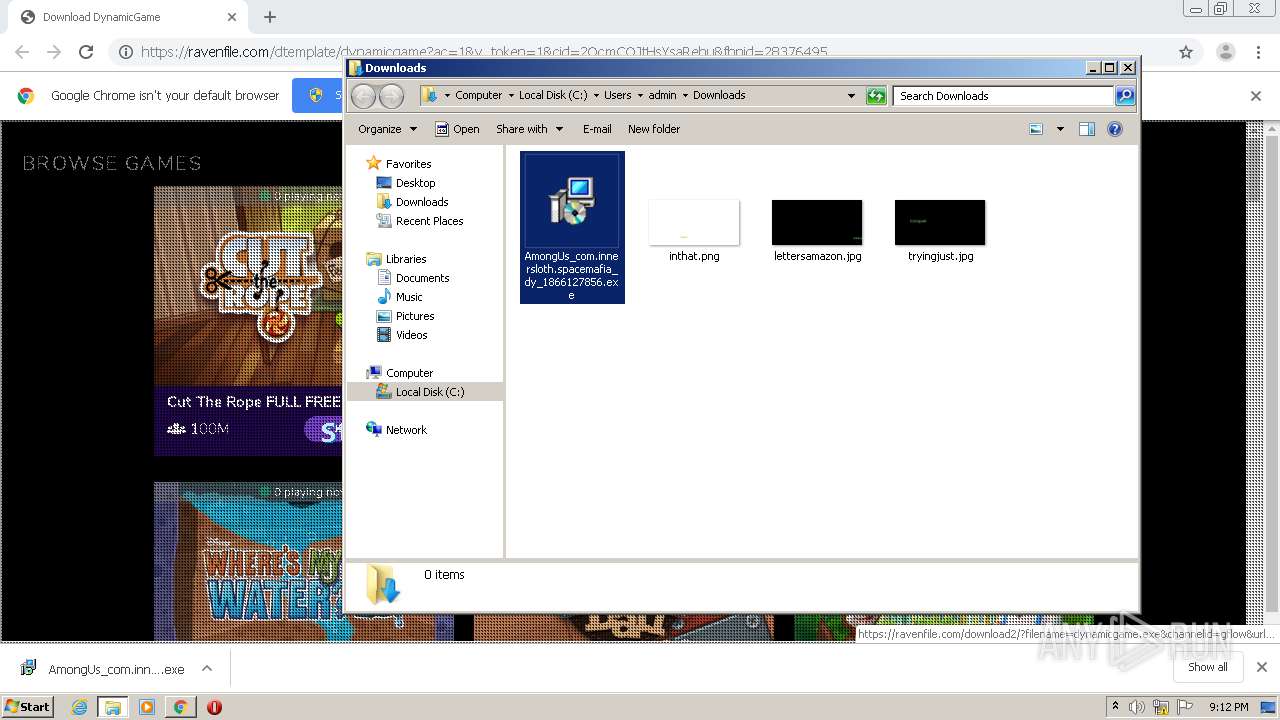
Task: Select the AmongUs exe installer file
Action: pos(572,227)
